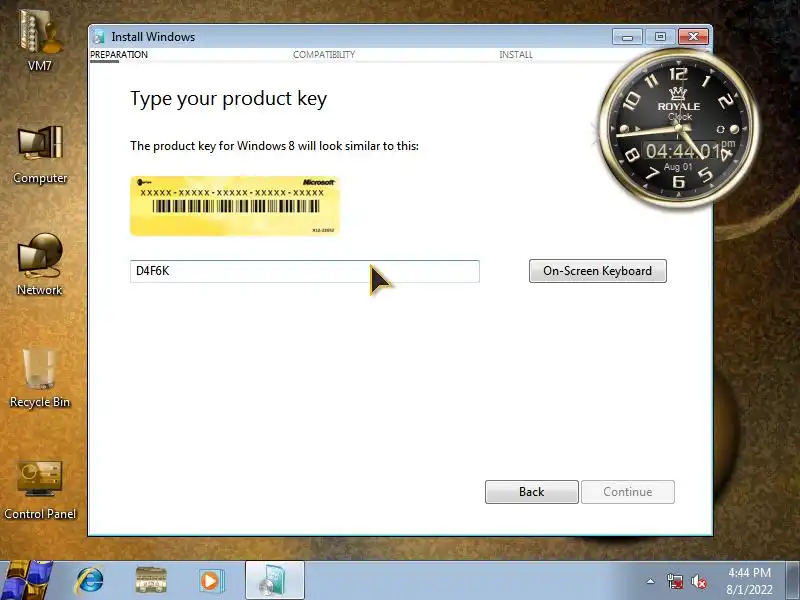Minimize the Install Windows window
Viewport: 800px width, 600px height.
pos(627,37)
